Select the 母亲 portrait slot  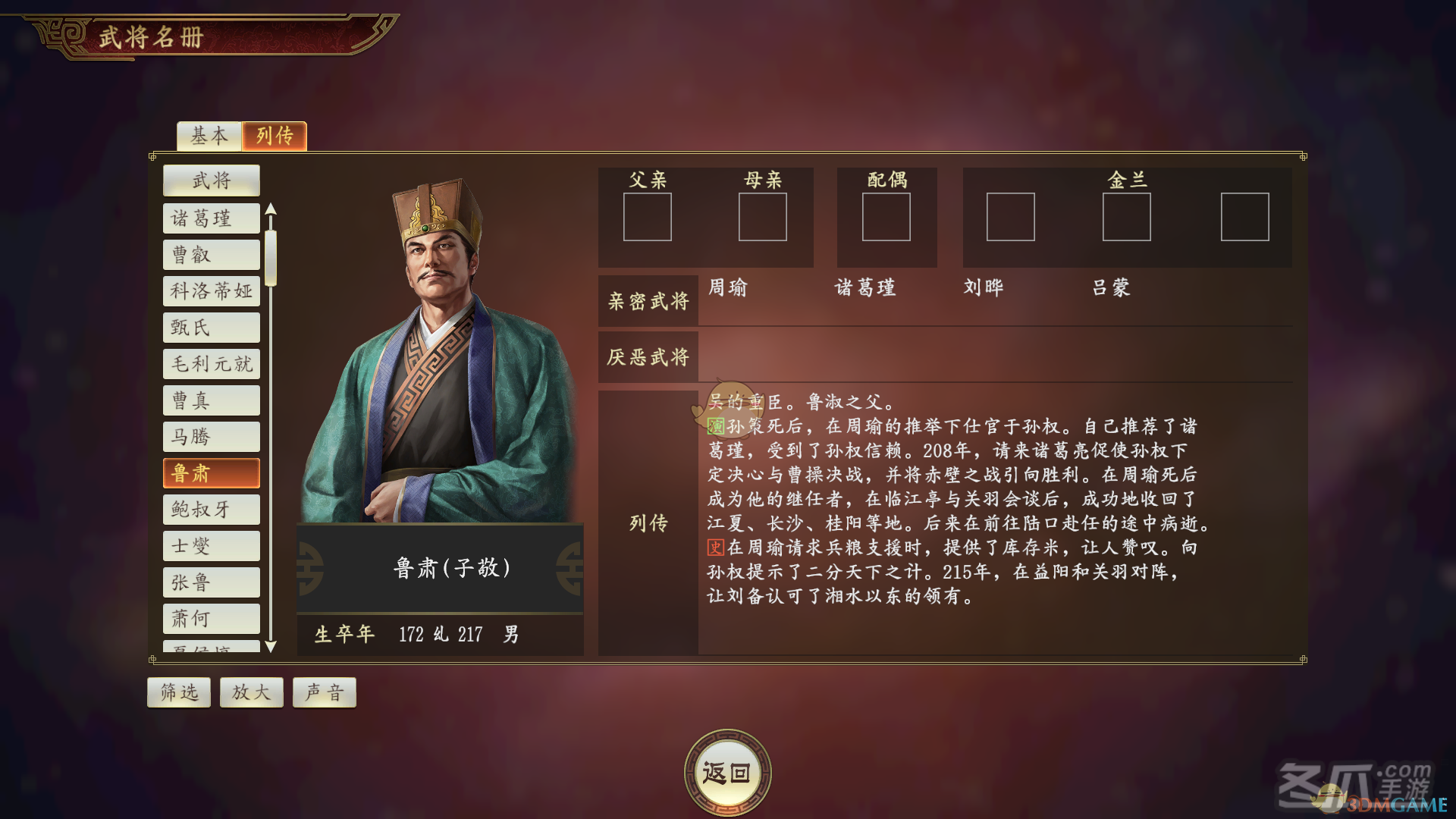(762, 217)
